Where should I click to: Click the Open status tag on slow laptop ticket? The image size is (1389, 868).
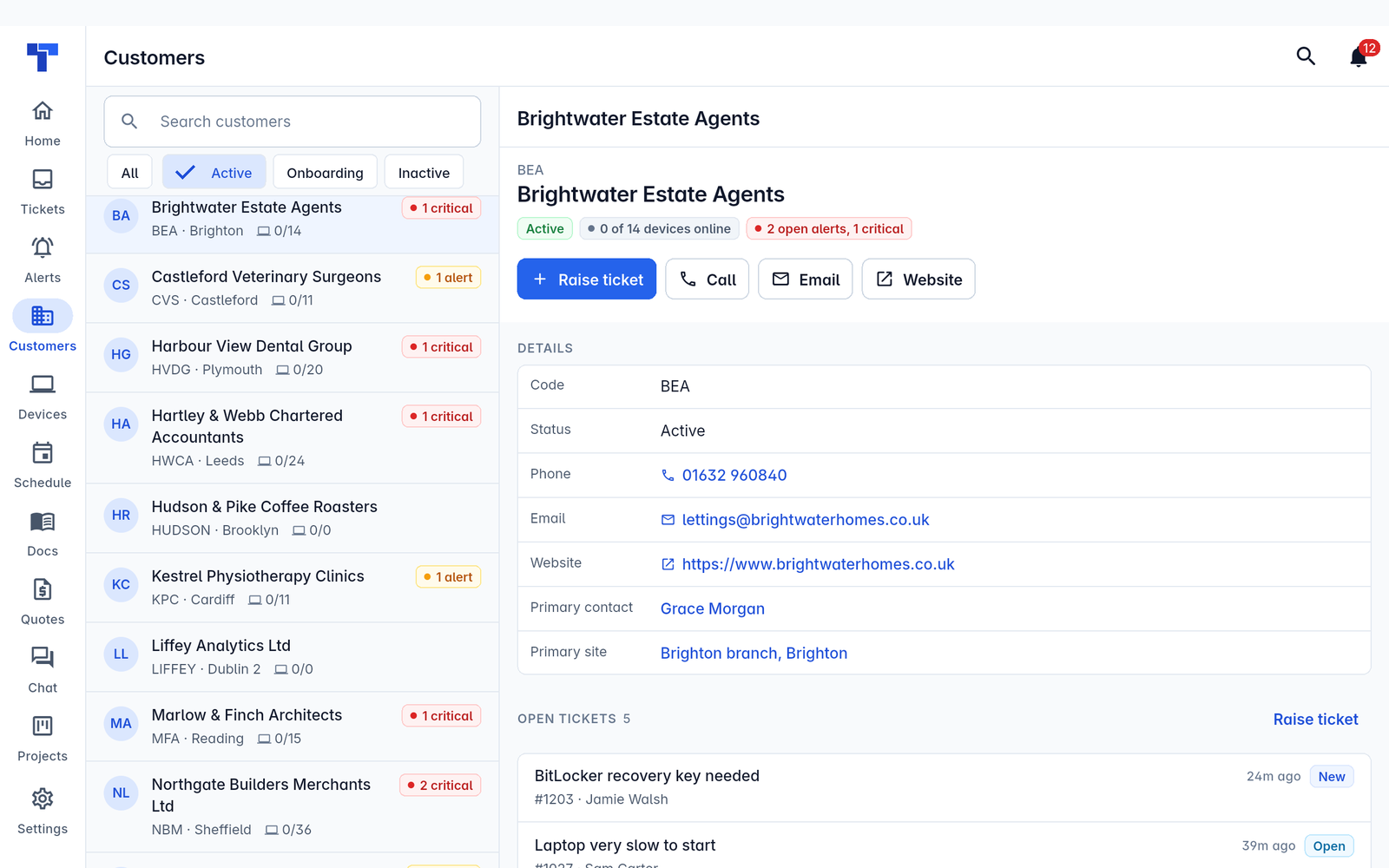[x=1329, y=846]
